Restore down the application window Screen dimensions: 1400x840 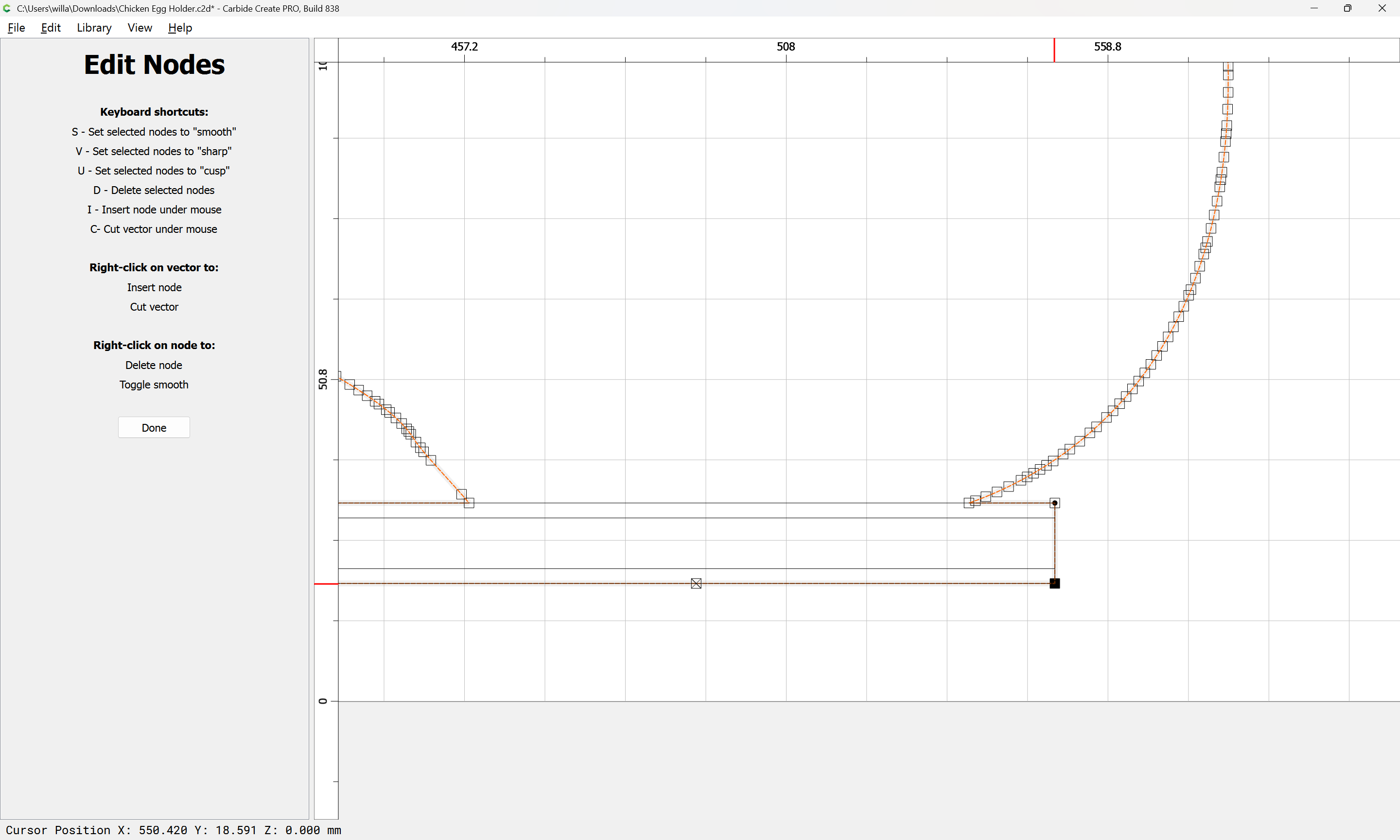[1347, 8]
